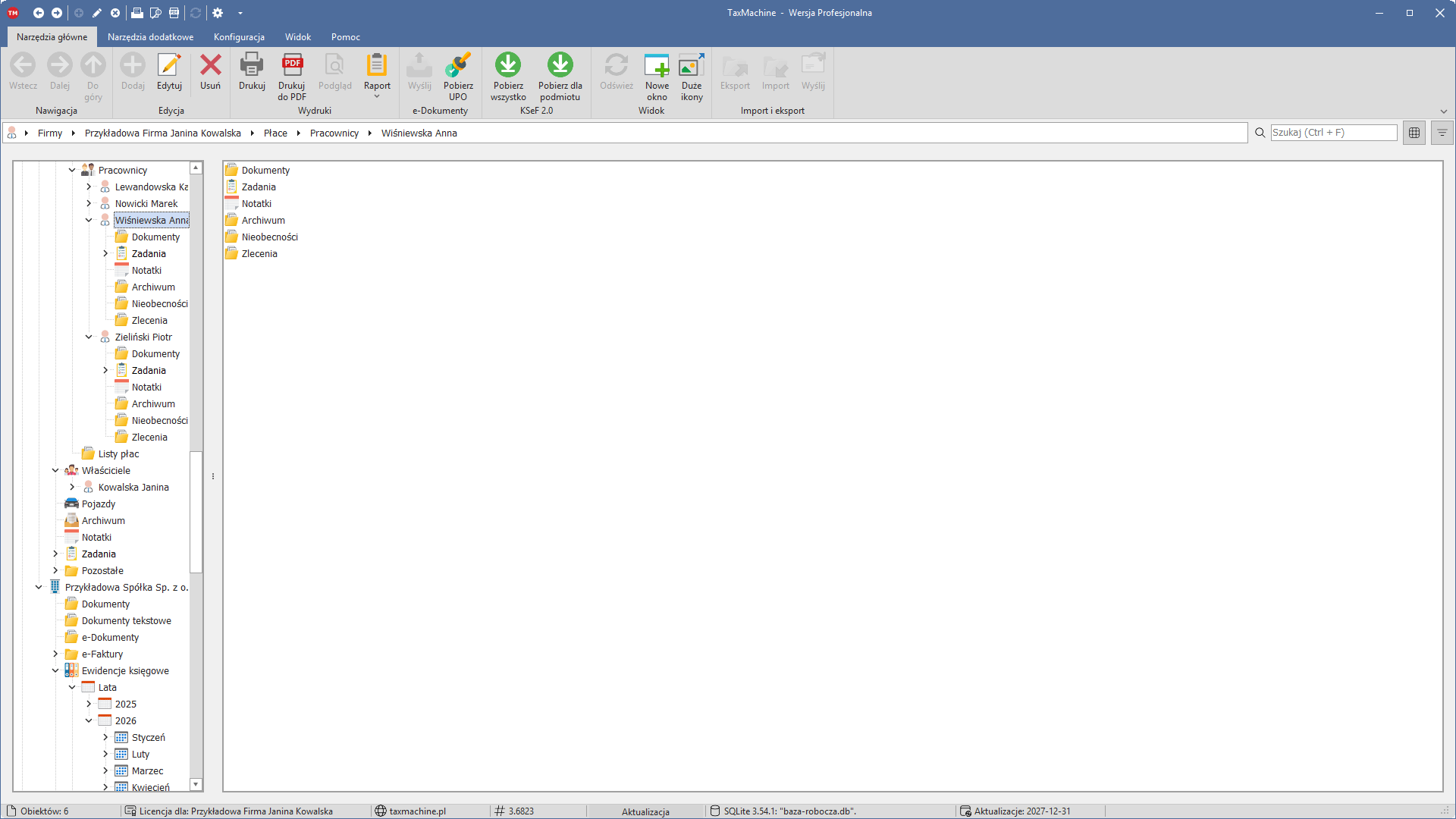Screen dimensions: 1456x819
Task: Toggle Duże ikony view mode
Action: coord(692,76)
